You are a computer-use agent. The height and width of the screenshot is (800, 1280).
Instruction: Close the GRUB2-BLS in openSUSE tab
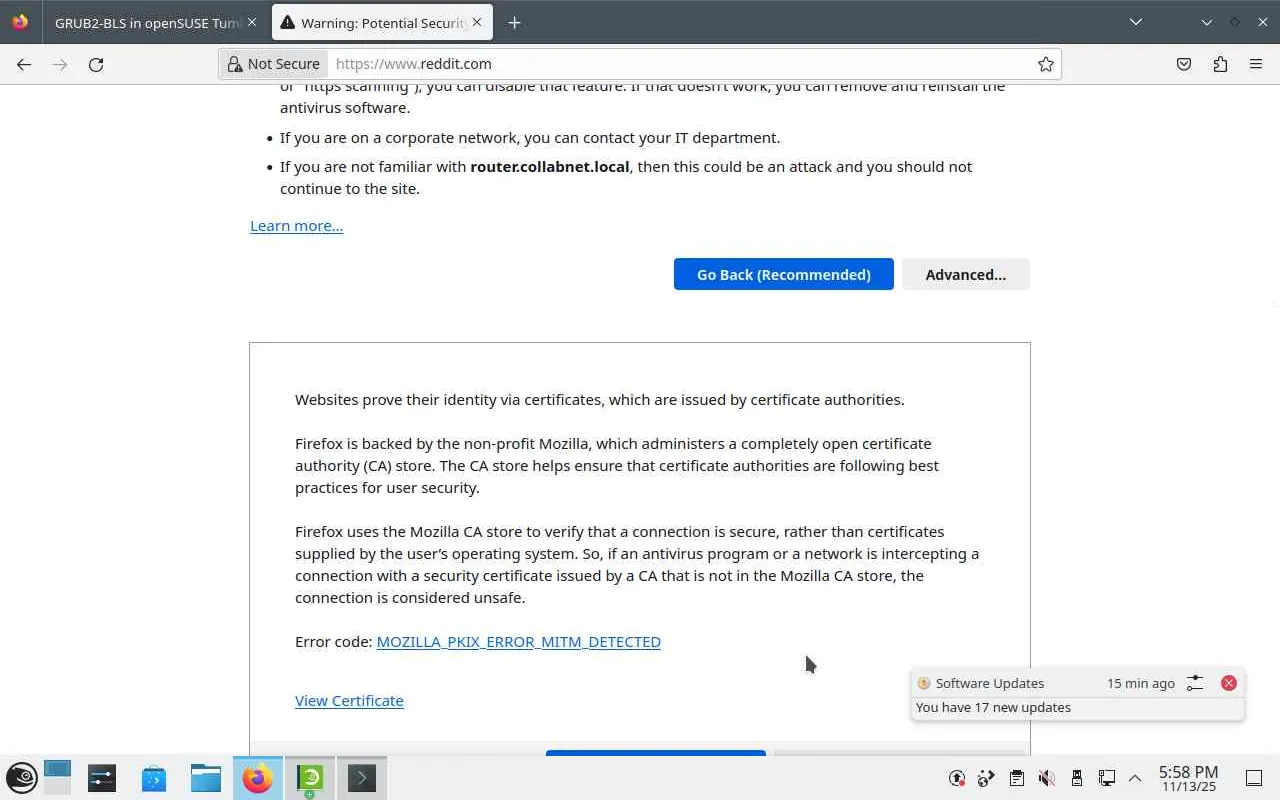[x=251, y=22]
